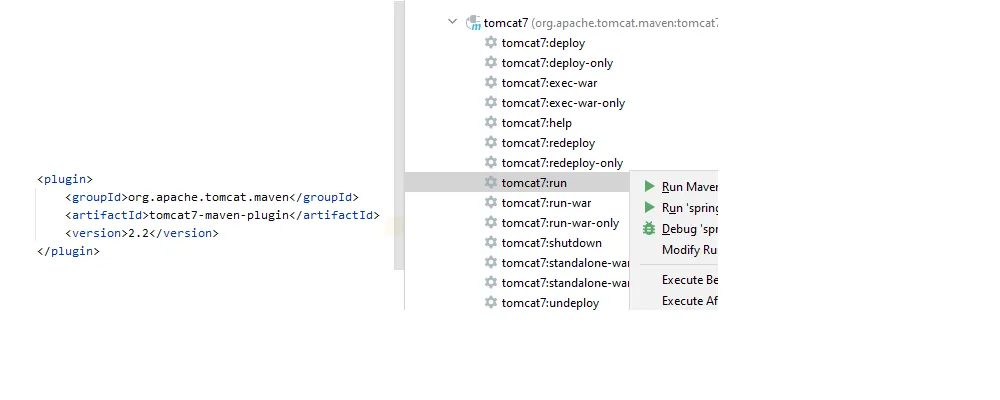Click gear icon beside tomcat7:run
Viewport: 1000px width, 400px height.
pos(490,182)
